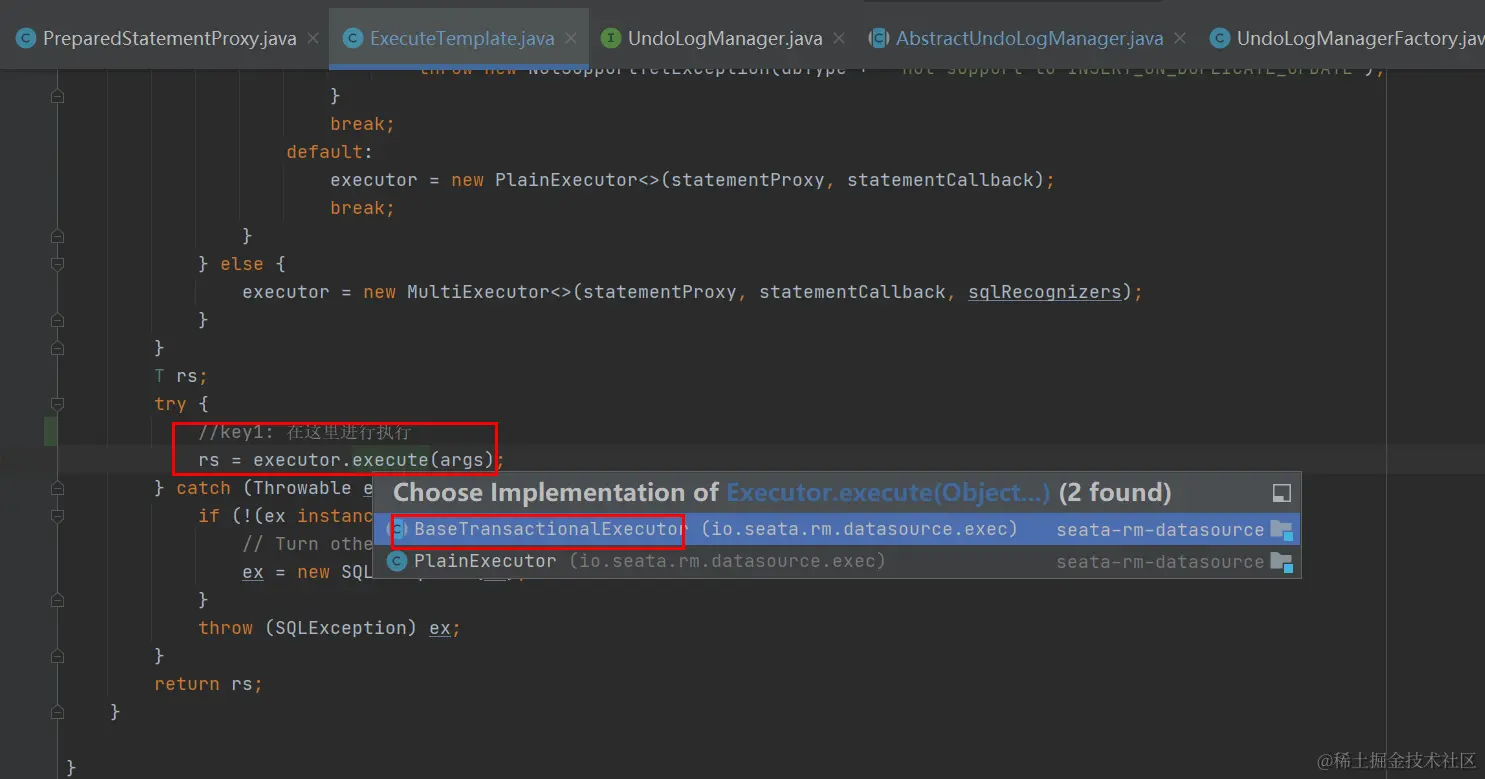Screen dimensions: 1485x779
Task: Click the execute method call in code
Action: tap(392, 460)
